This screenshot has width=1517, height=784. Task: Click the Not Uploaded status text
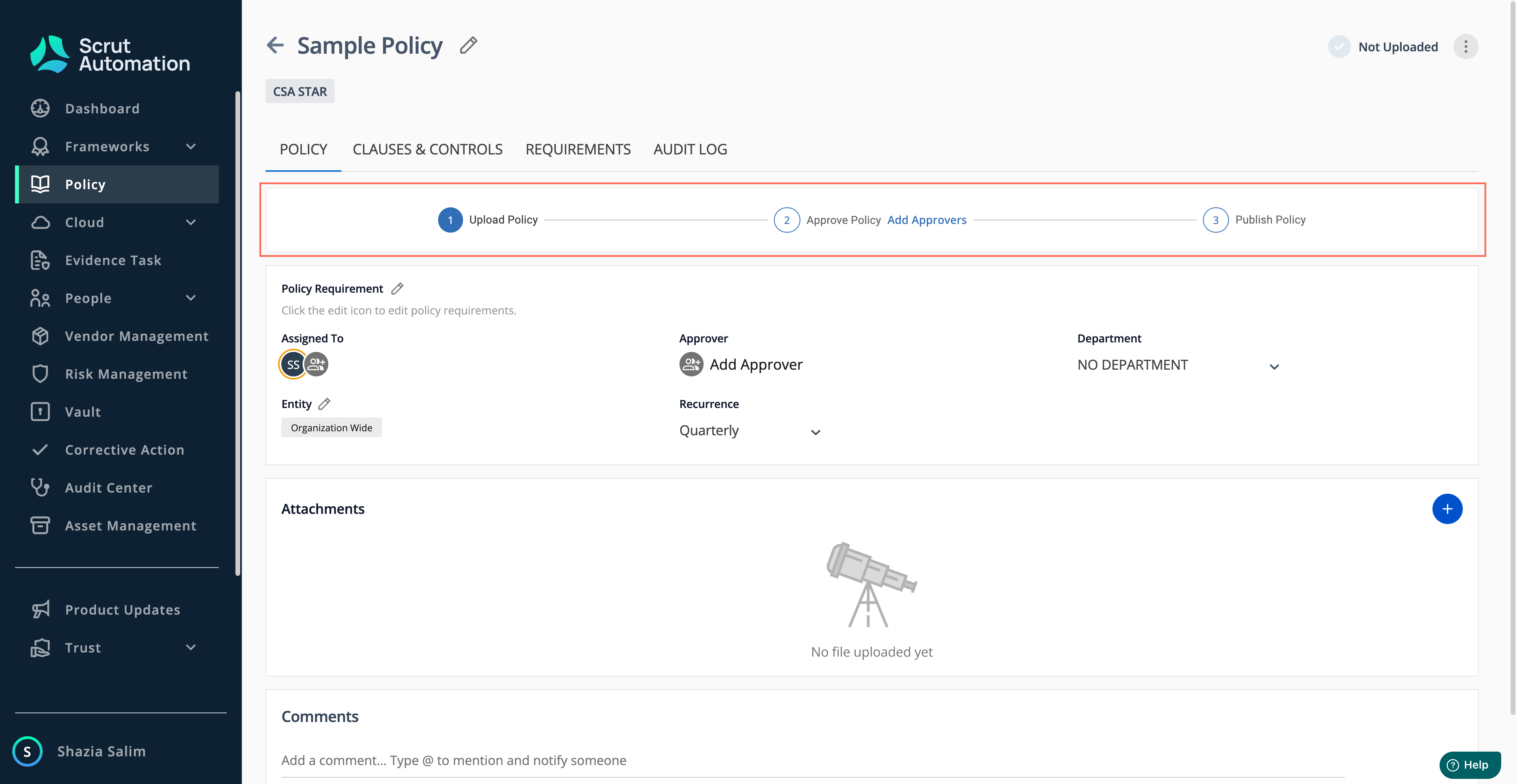[x=1398, y=47]
